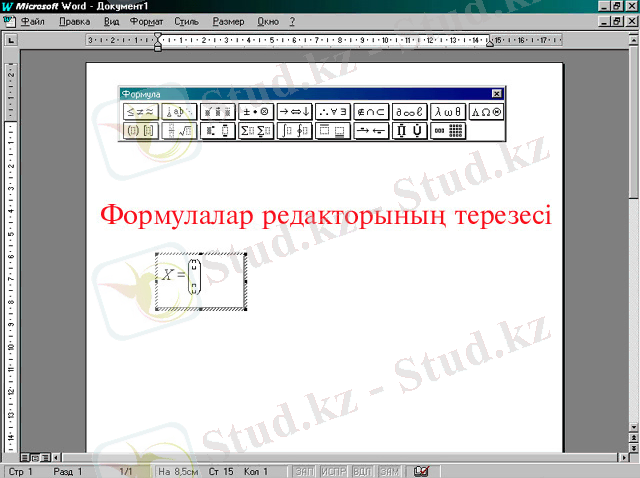
Task: Open the Размер menu
Action: [228, 20]
